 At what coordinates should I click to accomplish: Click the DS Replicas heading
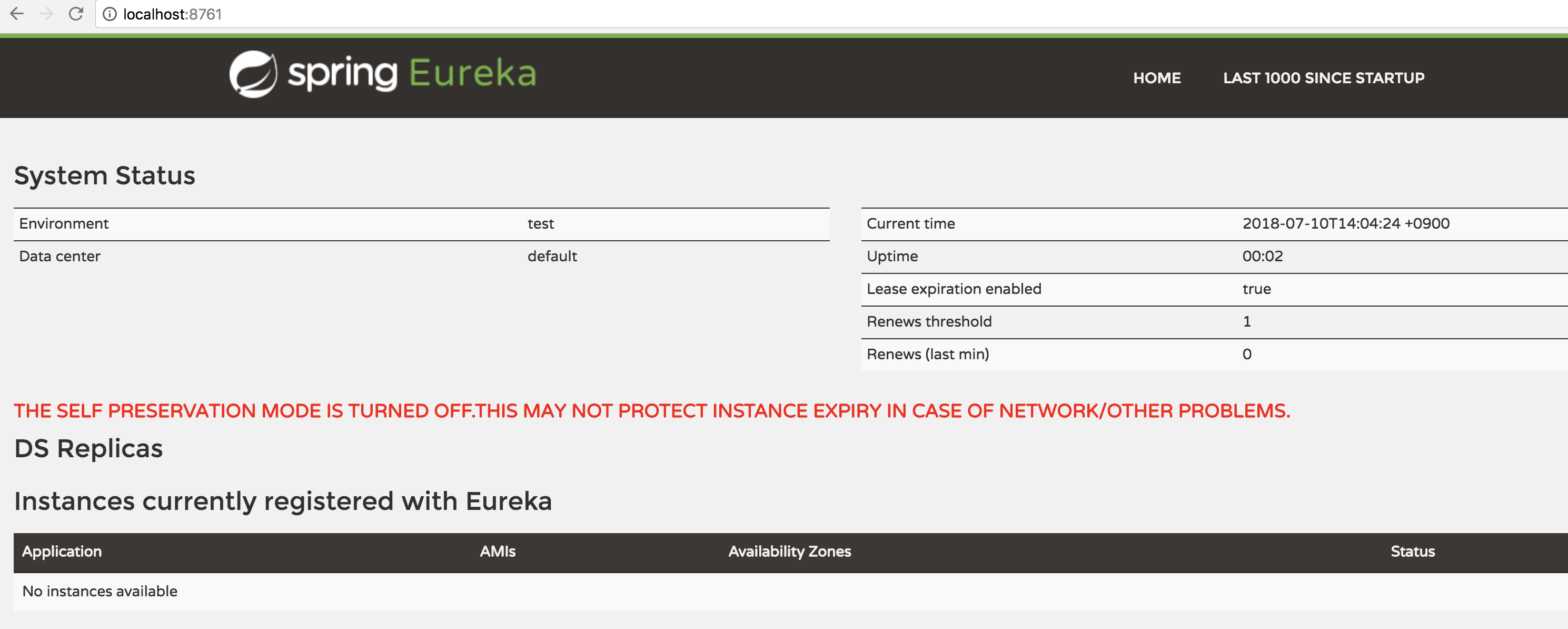pos(88,449)
